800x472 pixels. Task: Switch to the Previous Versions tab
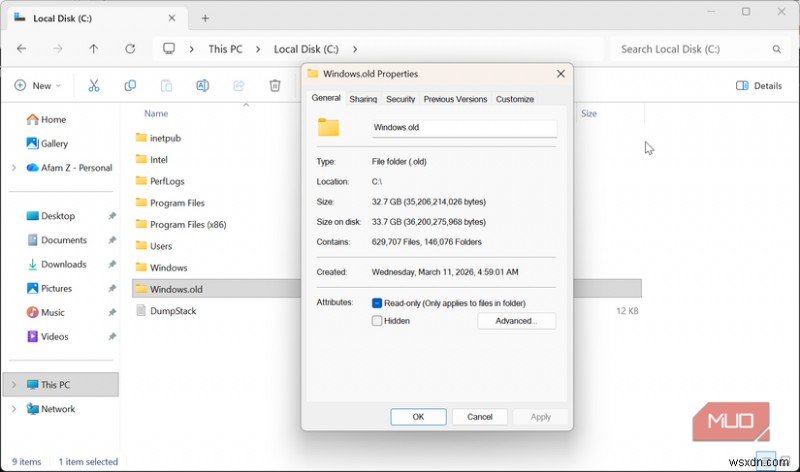(x=455, y=99)
